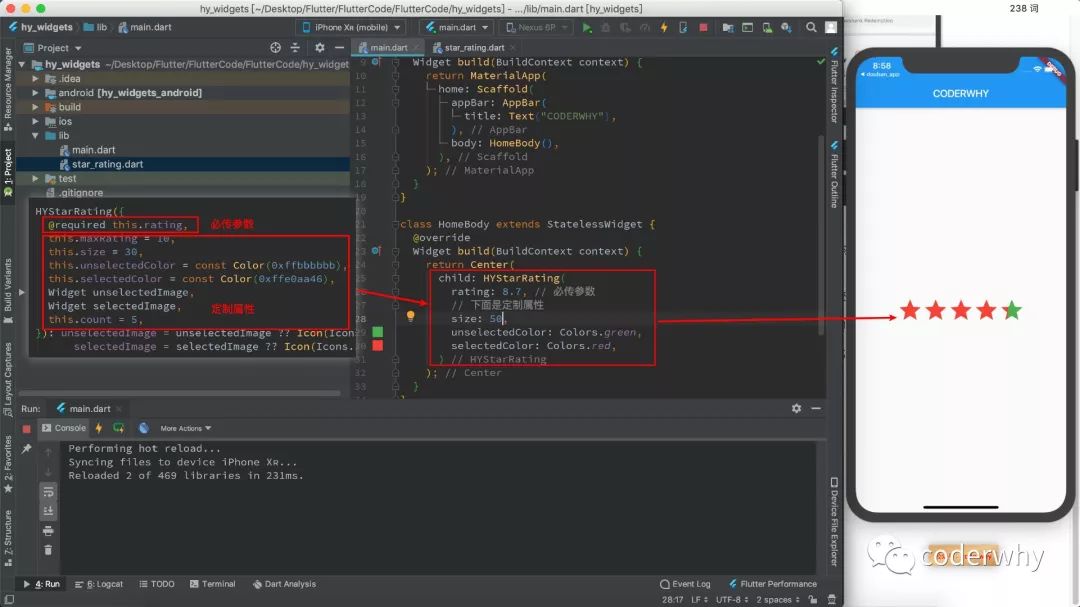Click Hot Restart icon in Run panel
The image size is (1080, 607).
pos(118,428)
